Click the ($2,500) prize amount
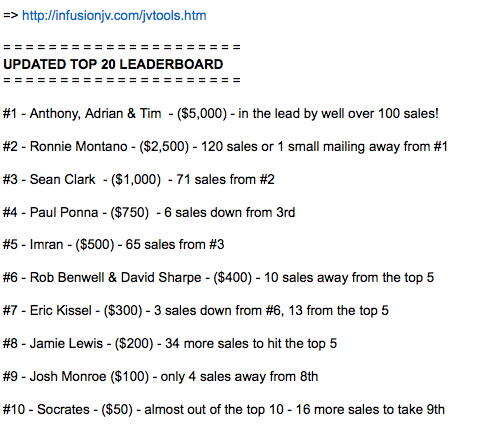 click(x=164, y=147)
